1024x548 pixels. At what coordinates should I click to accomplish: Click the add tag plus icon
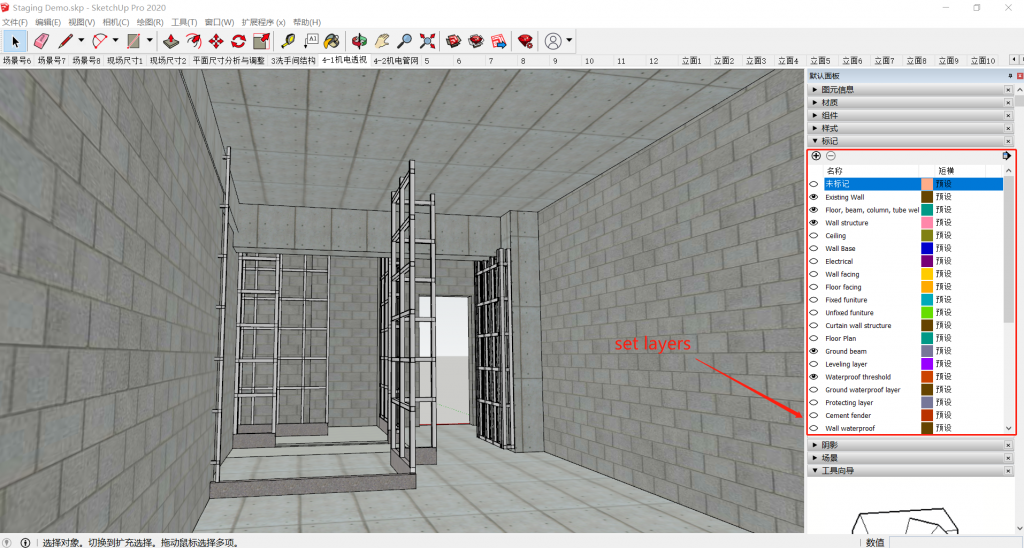click(x=816, y=156)
